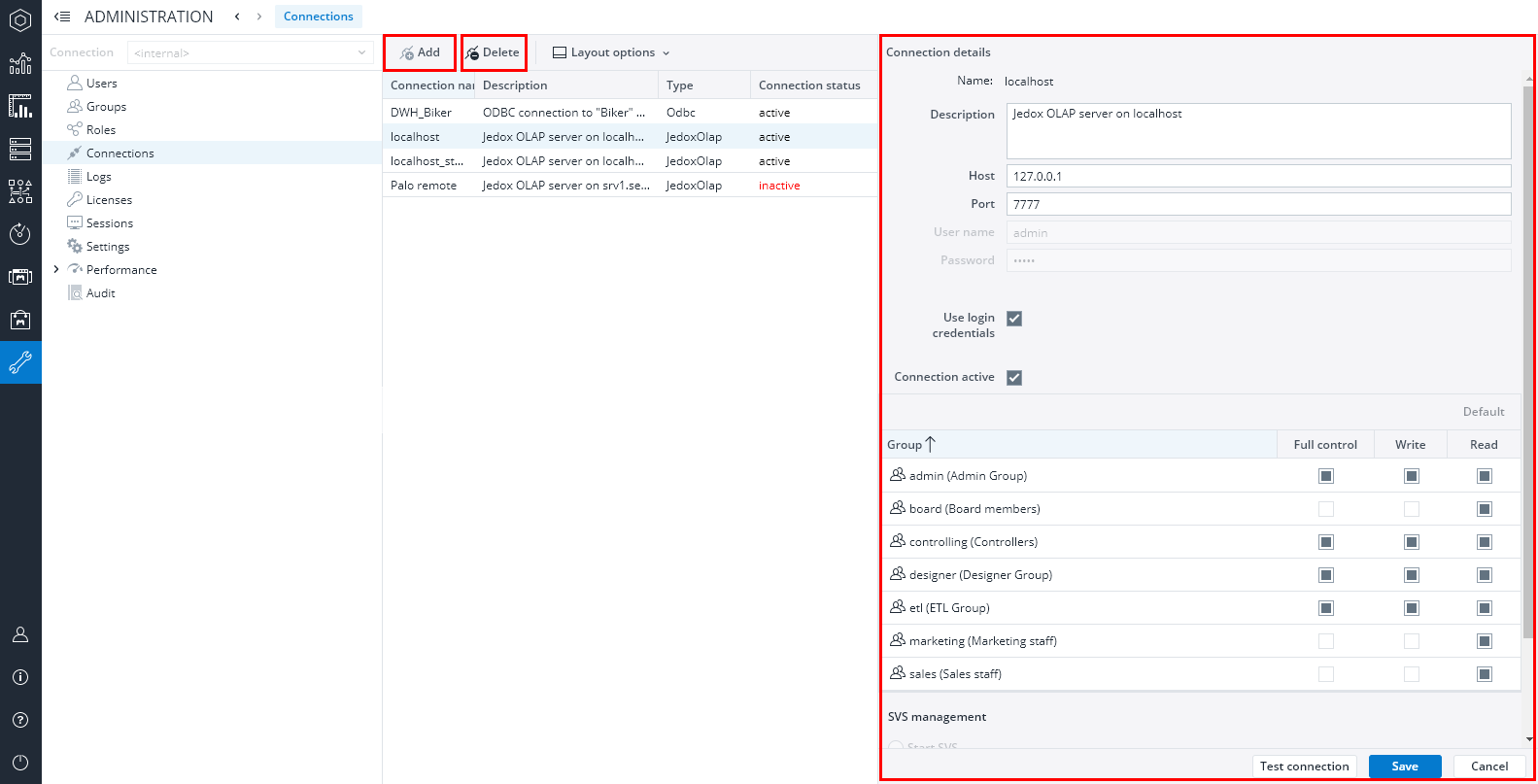Click the Port input field

1259,204
